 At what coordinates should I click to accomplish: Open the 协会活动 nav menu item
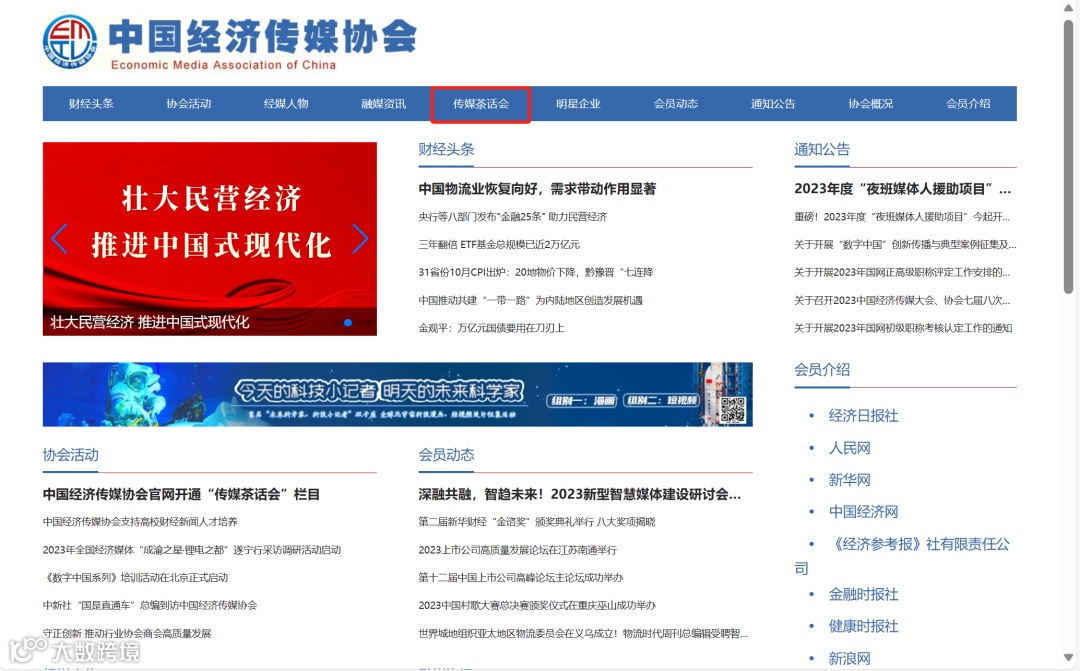[189, 104]
